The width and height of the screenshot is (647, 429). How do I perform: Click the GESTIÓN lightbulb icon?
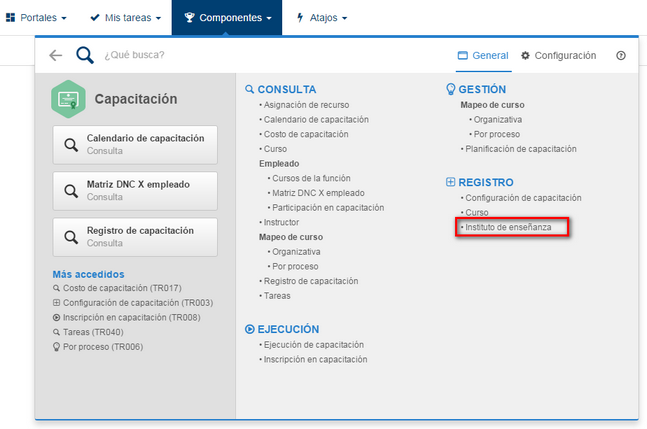451,89
